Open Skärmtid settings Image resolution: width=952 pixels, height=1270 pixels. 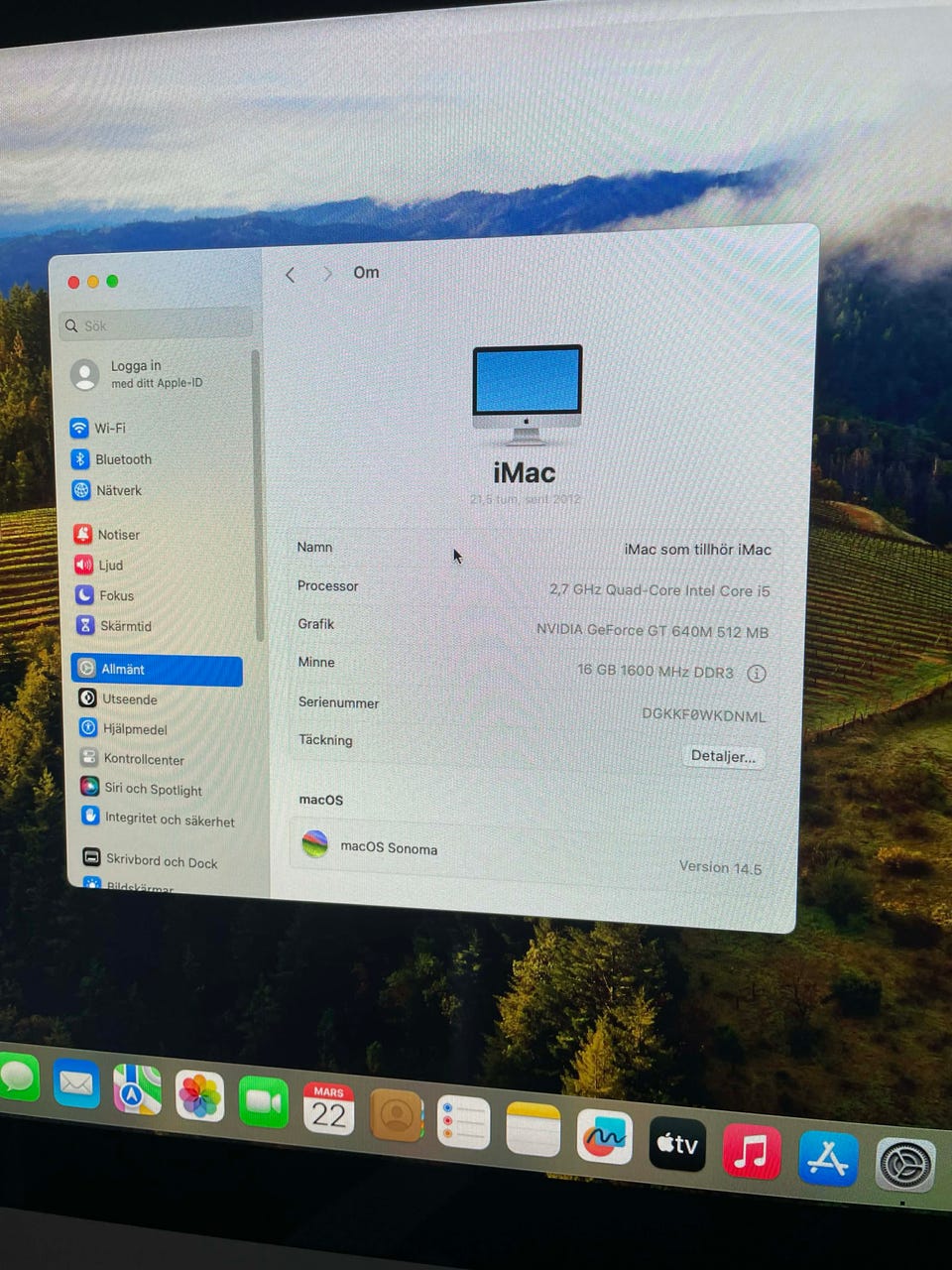114,626
